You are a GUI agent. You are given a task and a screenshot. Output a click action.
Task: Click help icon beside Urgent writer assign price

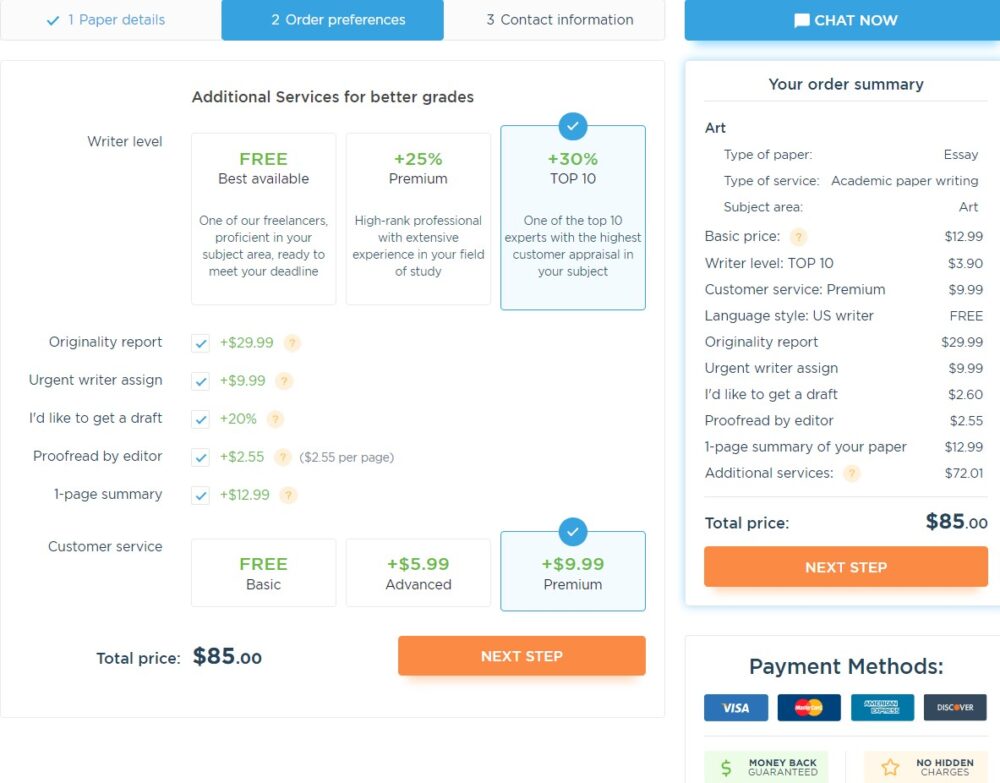point(284,381)
